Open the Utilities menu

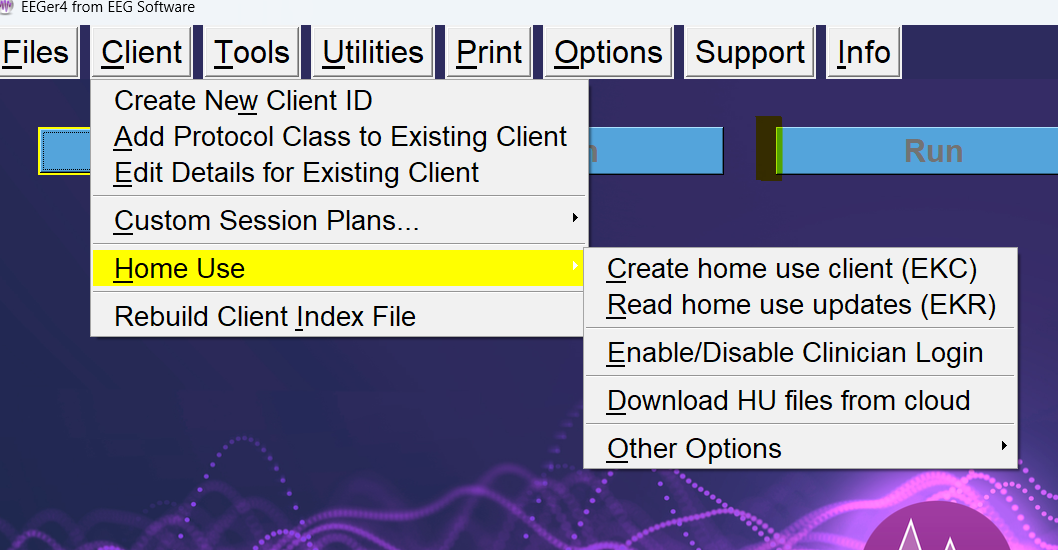[372, 52]
